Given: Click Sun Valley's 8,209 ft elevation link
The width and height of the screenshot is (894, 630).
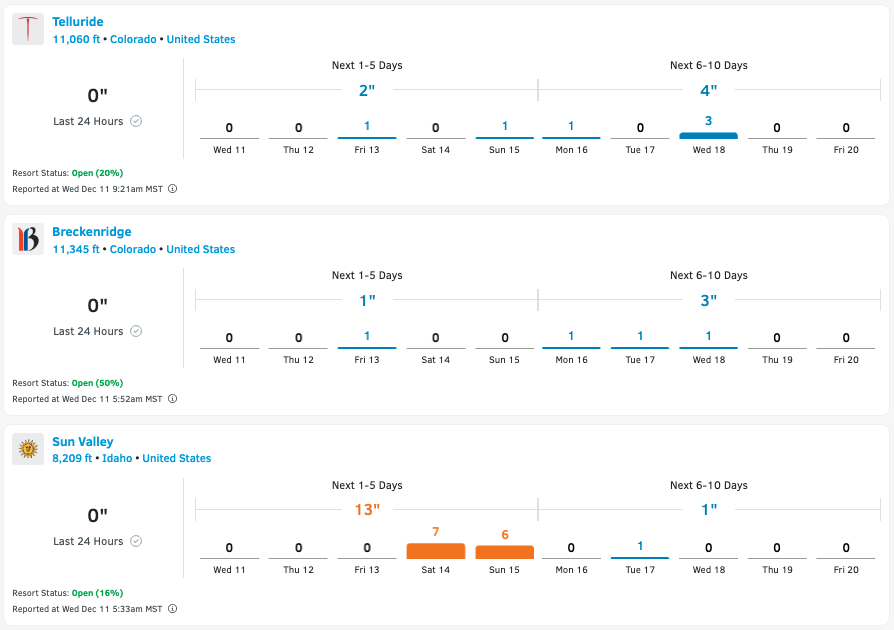Looking at the screenshot, I should [x=73, y=458].
